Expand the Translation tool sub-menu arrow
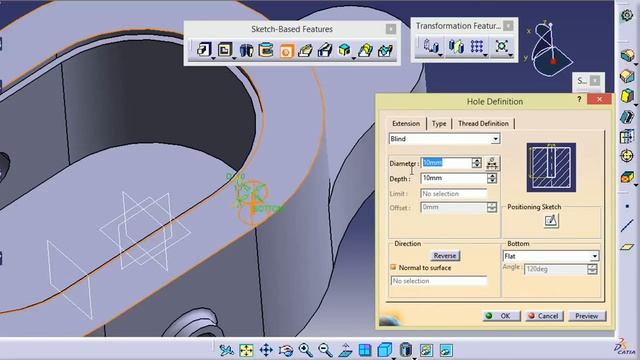Screen dimensions: 640x360 point(440,55)
